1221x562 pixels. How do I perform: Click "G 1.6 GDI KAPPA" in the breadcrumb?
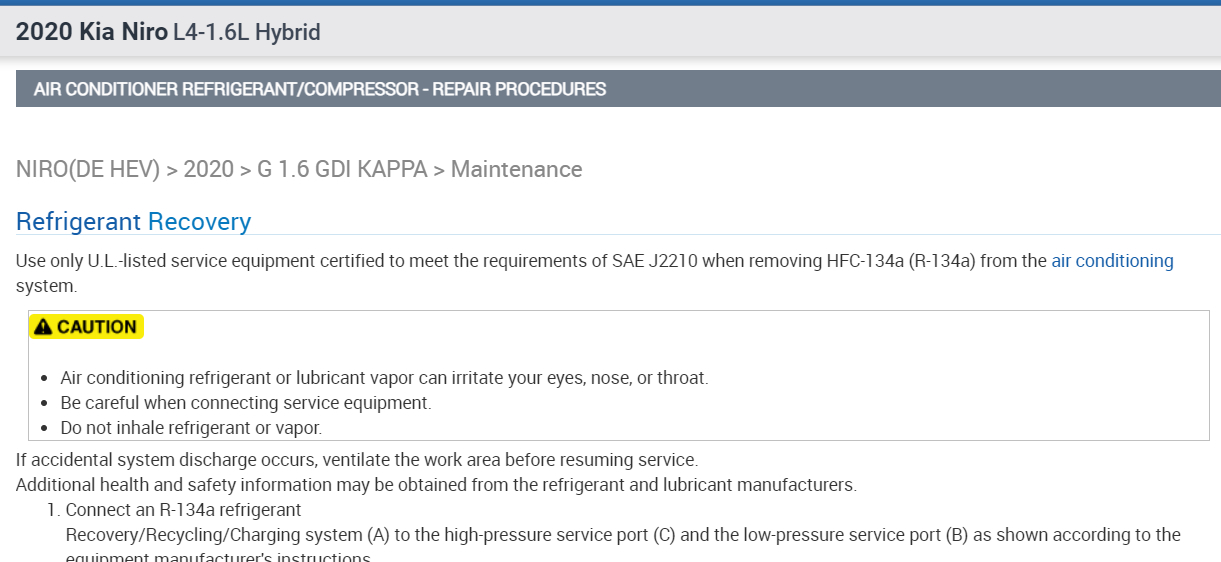[342, 170]
